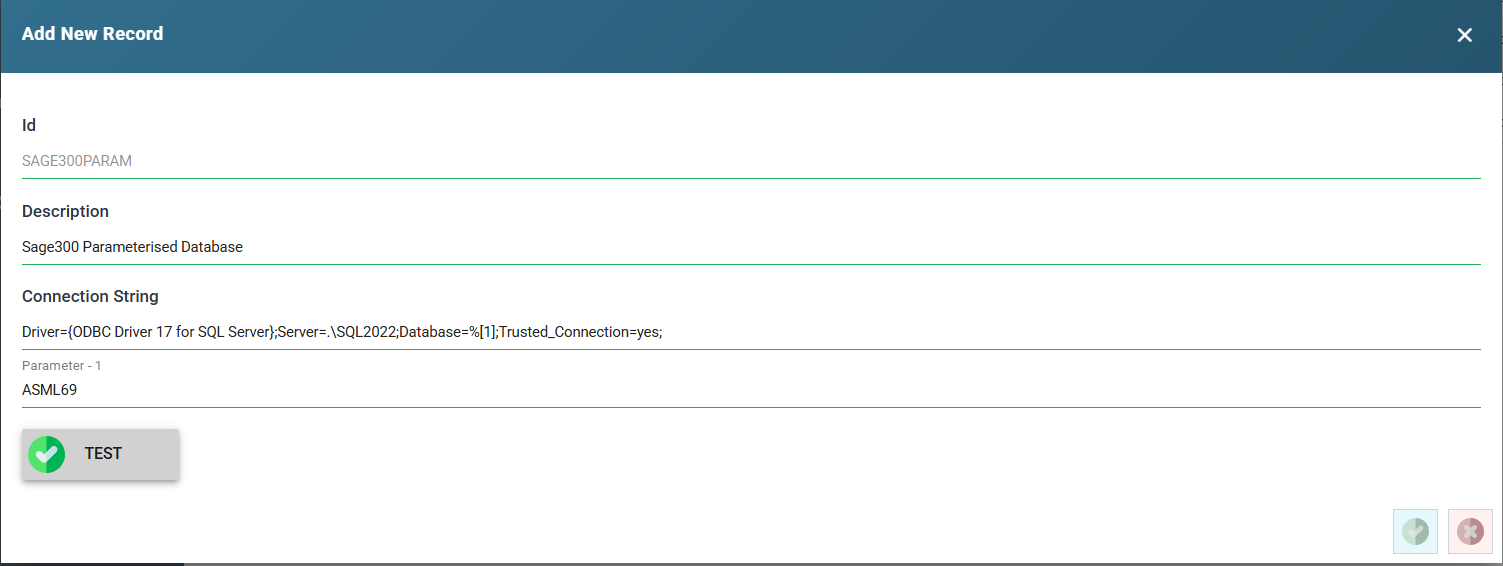Click the green check icon inside TEST button
The height and width of the screenshot is (566, 1503).
[x=46, y=454]
